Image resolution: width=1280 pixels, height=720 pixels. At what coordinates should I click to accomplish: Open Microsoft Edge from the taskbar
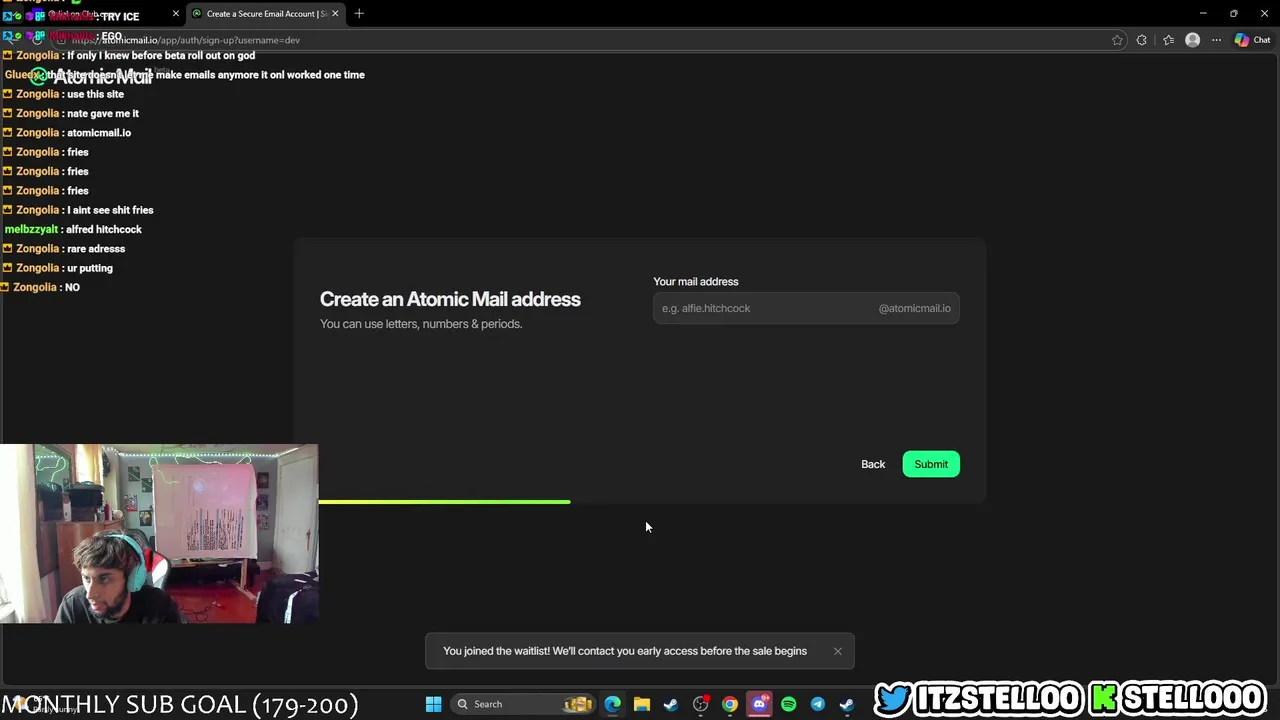tap(612, 704)
